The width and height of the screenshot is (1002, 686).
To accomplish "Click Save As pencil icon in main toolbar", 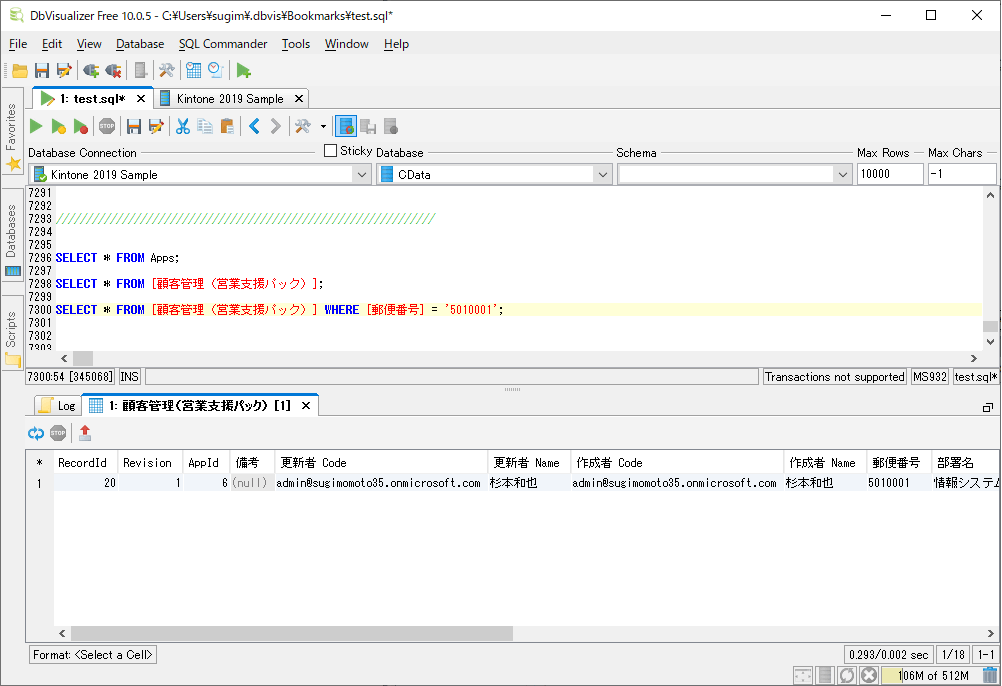I will pos(64,70).
